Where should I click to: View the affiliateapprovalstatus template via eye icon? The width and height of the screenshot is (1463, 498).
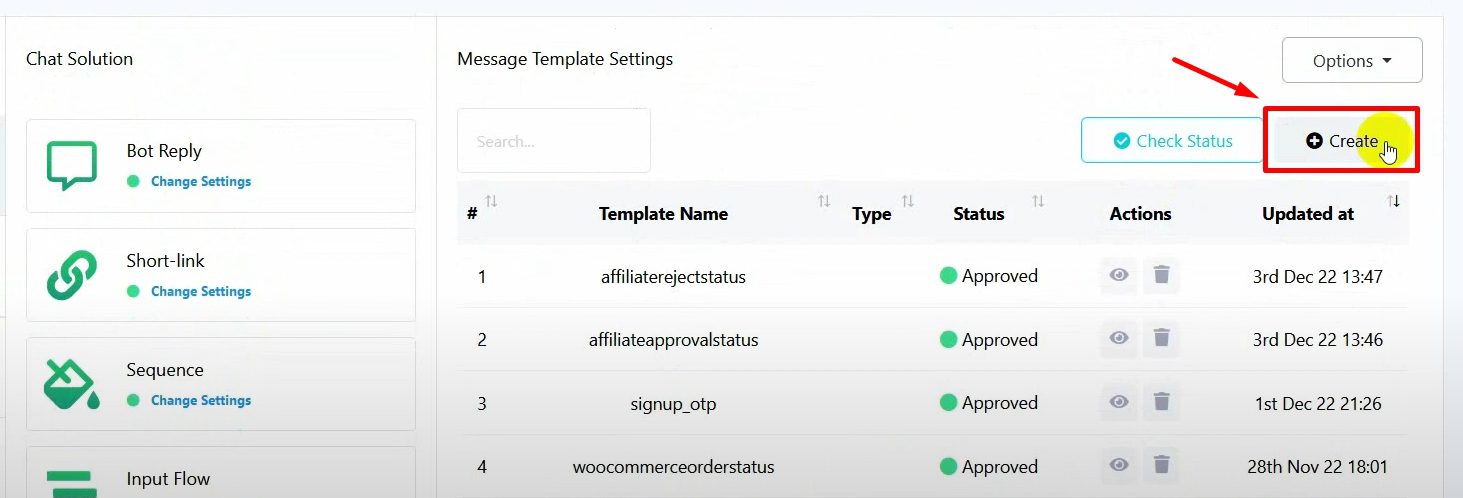pos(1119,339)
